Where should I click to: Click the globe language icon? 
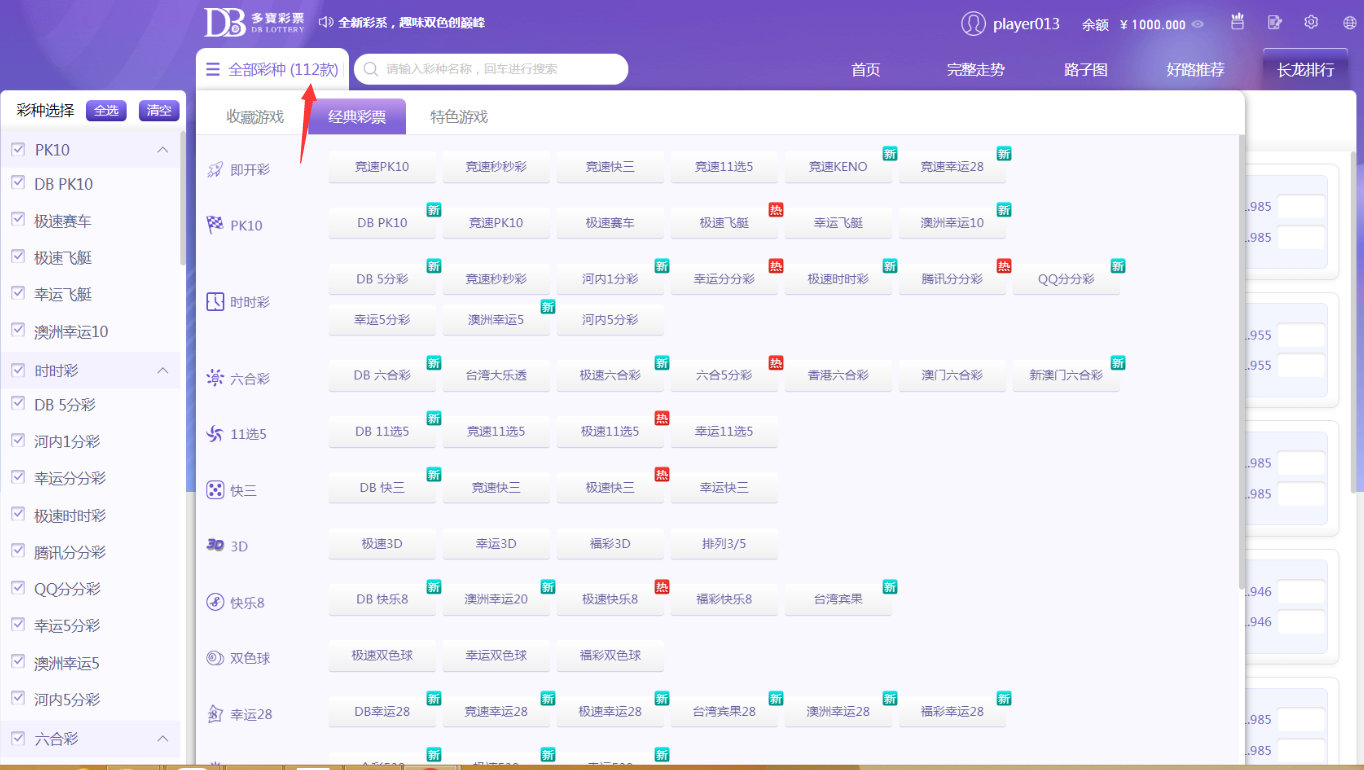[x=1349, y=22]
